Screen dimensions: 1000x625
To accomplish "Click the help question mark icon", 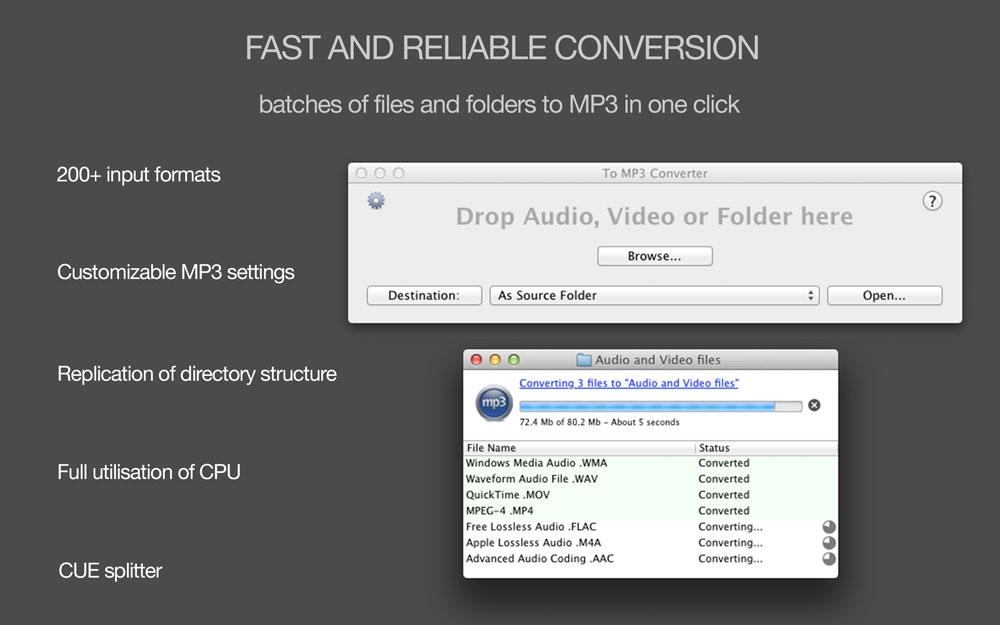I will pyautogui.click(x=932, y=200).
